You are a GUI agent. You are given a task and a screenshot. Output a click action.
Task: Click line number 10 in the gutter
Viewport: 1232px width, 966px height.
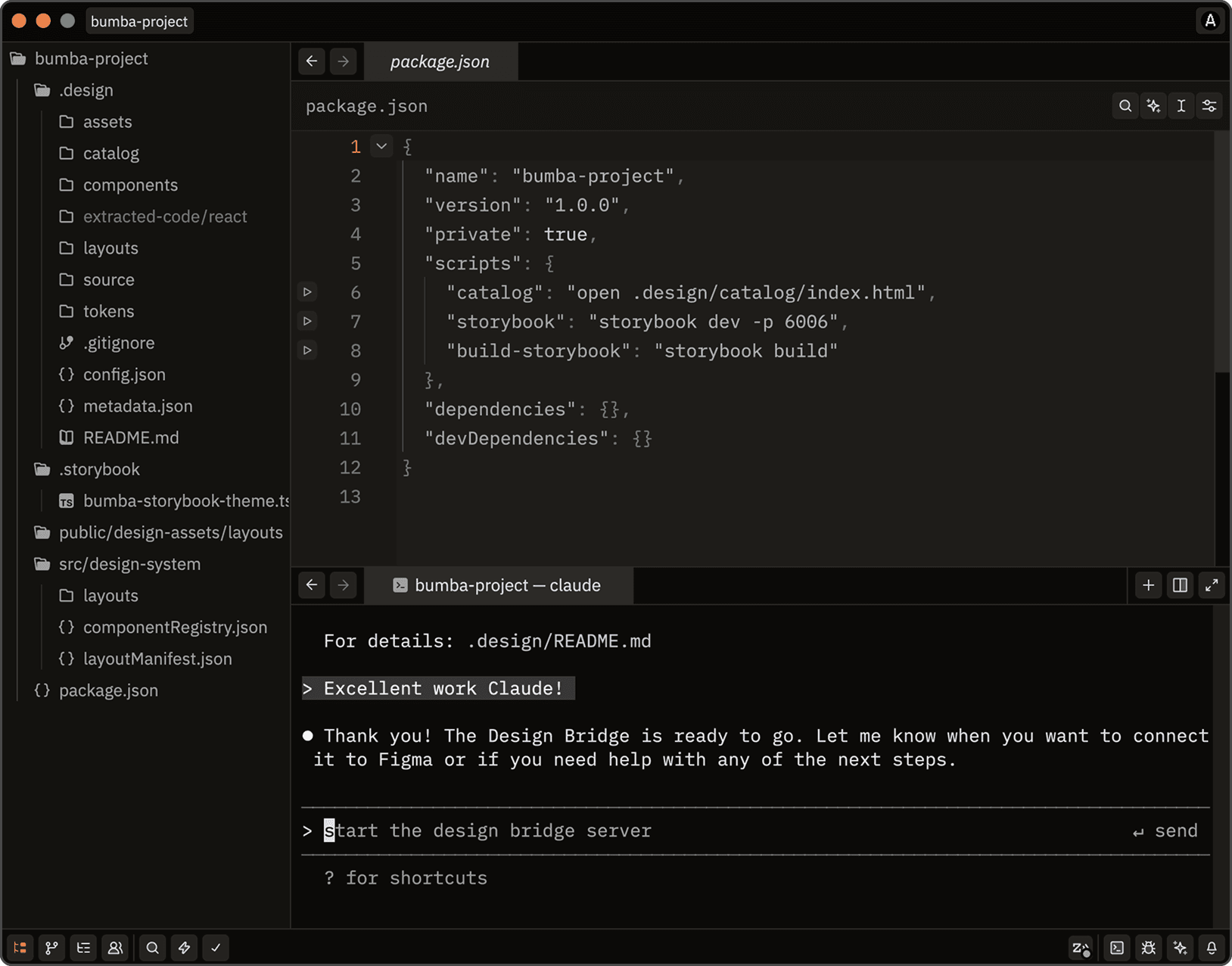click(350, 409)
